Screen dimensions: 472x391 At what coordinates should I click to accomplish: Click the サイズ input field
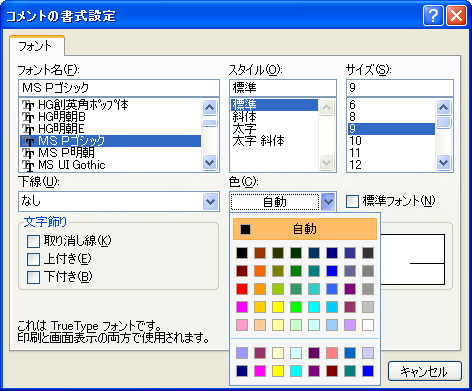tap(400, 88)
